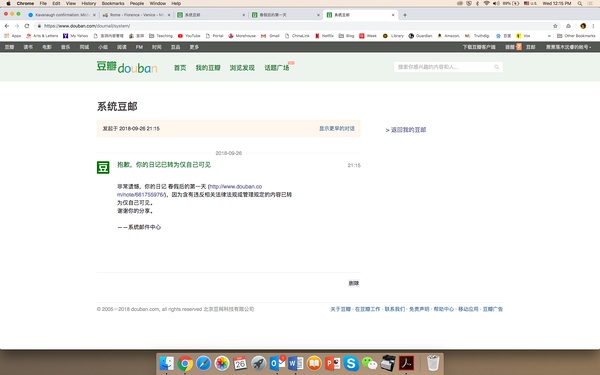The width and height of the screenshot is (600, 375).
Task: Open WeChat from the dock
Action: click(369, 363)
